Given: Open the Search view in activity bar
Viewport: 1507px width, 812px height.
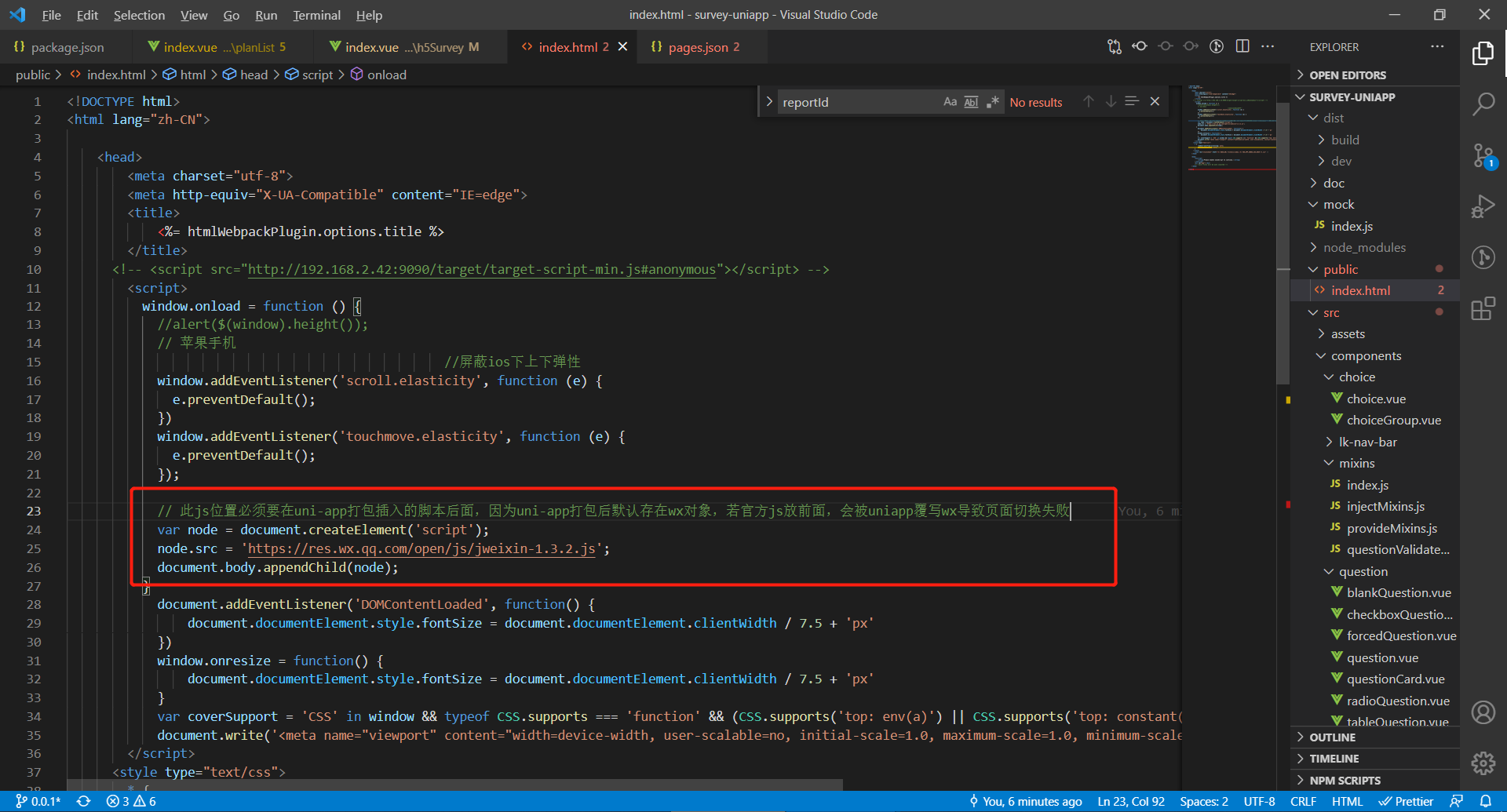Looking at the screenshot, I should pos(1483,104).
